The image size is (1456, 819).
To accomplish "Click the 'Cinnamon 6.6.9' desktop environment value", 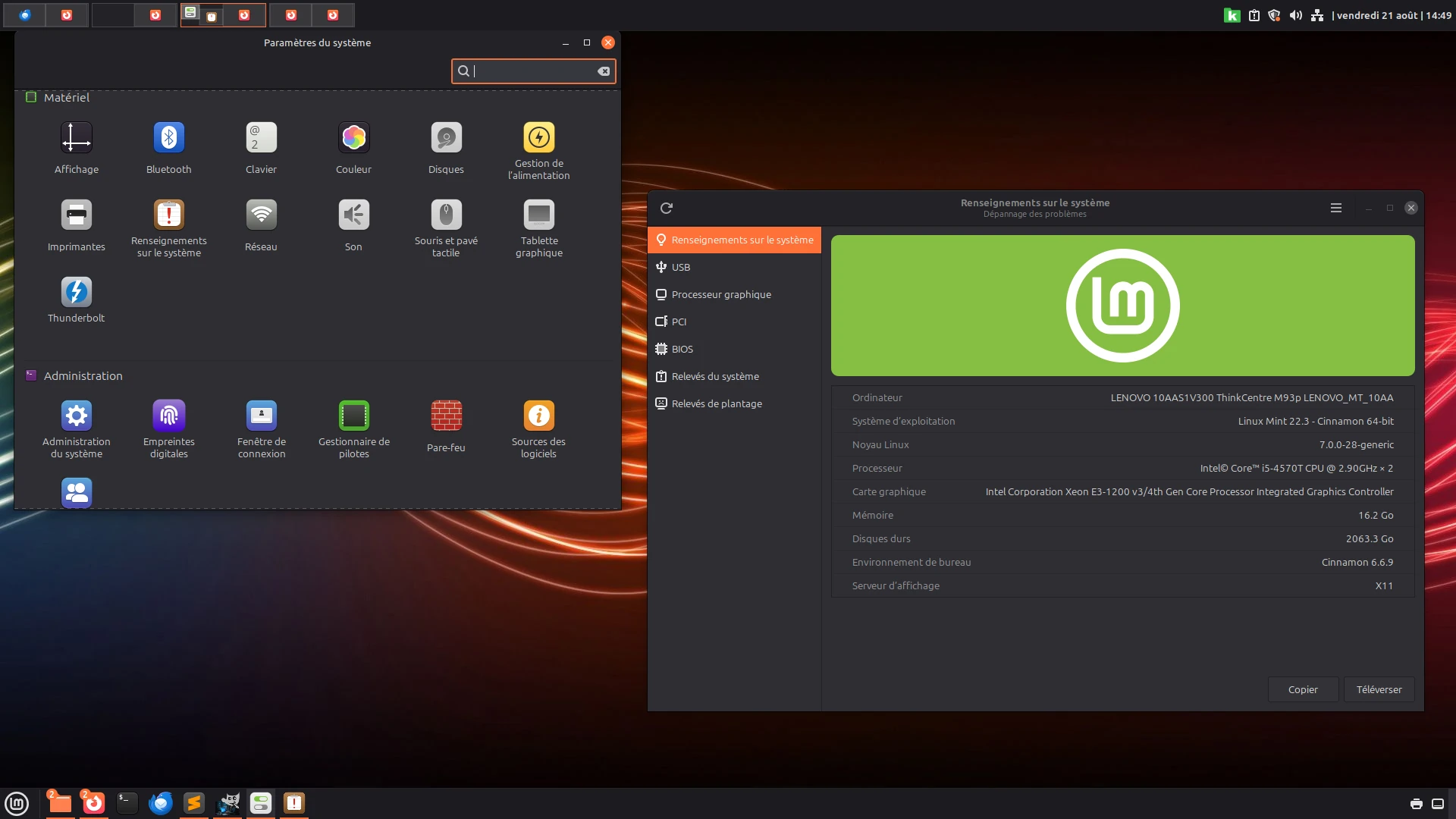I will pyautogui.click(x=1357, y=562).
